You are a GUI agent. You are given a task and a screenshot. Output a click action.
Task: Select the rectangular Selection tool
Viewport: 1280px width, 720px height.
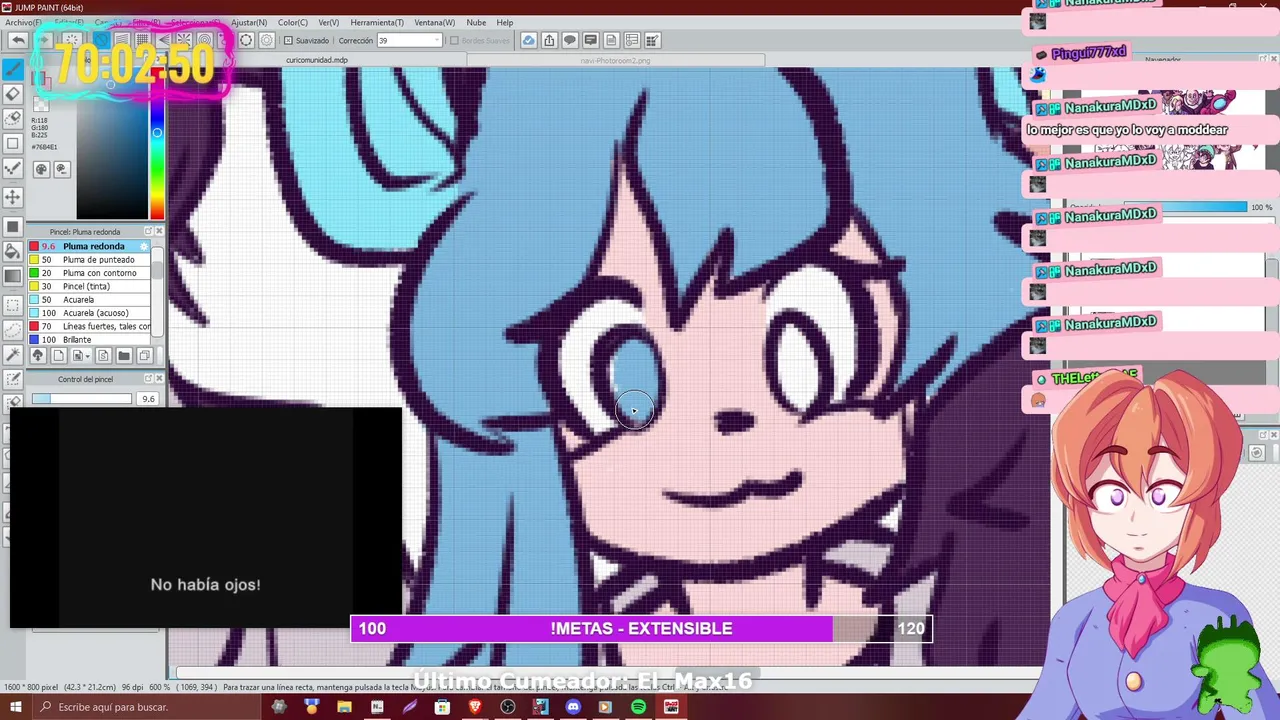click(x=13, y=305)
